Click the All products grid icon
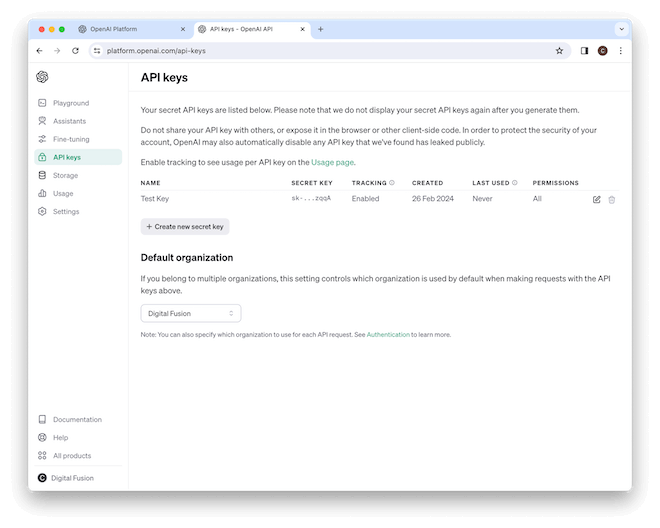 42,456
